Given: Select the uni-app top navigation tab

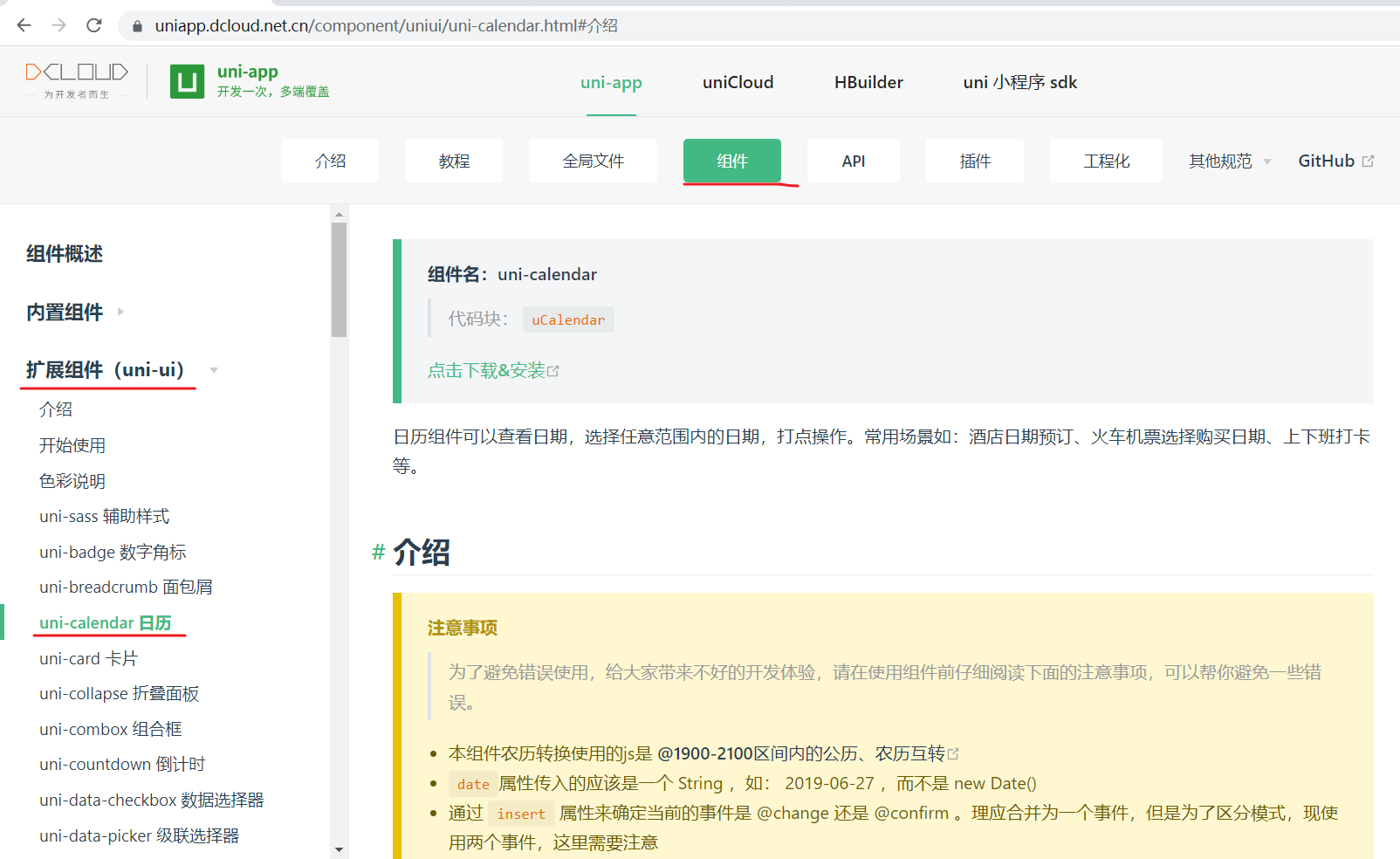Looking at the screenshot, I should (x=611, y=82).
